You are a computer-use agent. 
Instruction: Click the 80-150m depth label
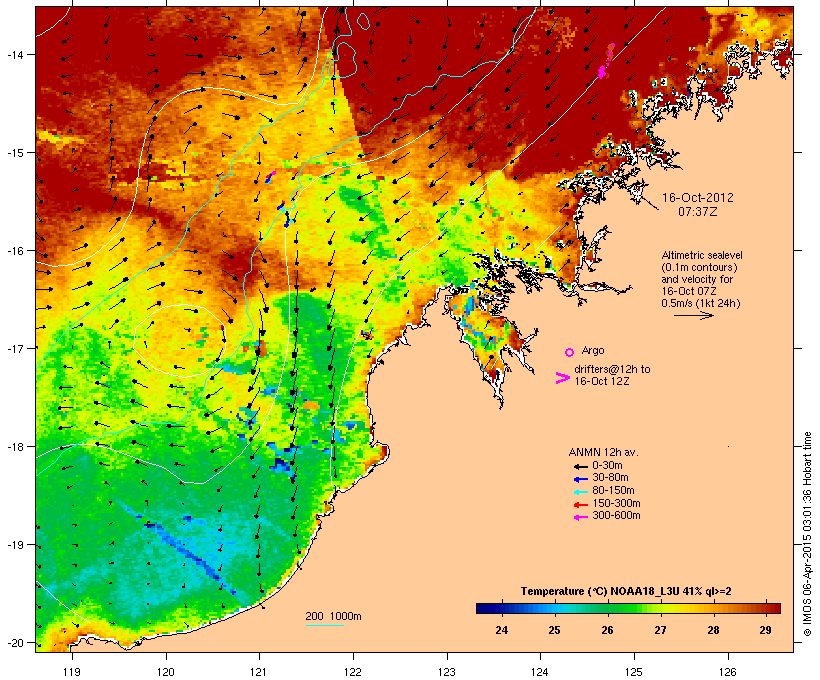(x=613, y=491)
